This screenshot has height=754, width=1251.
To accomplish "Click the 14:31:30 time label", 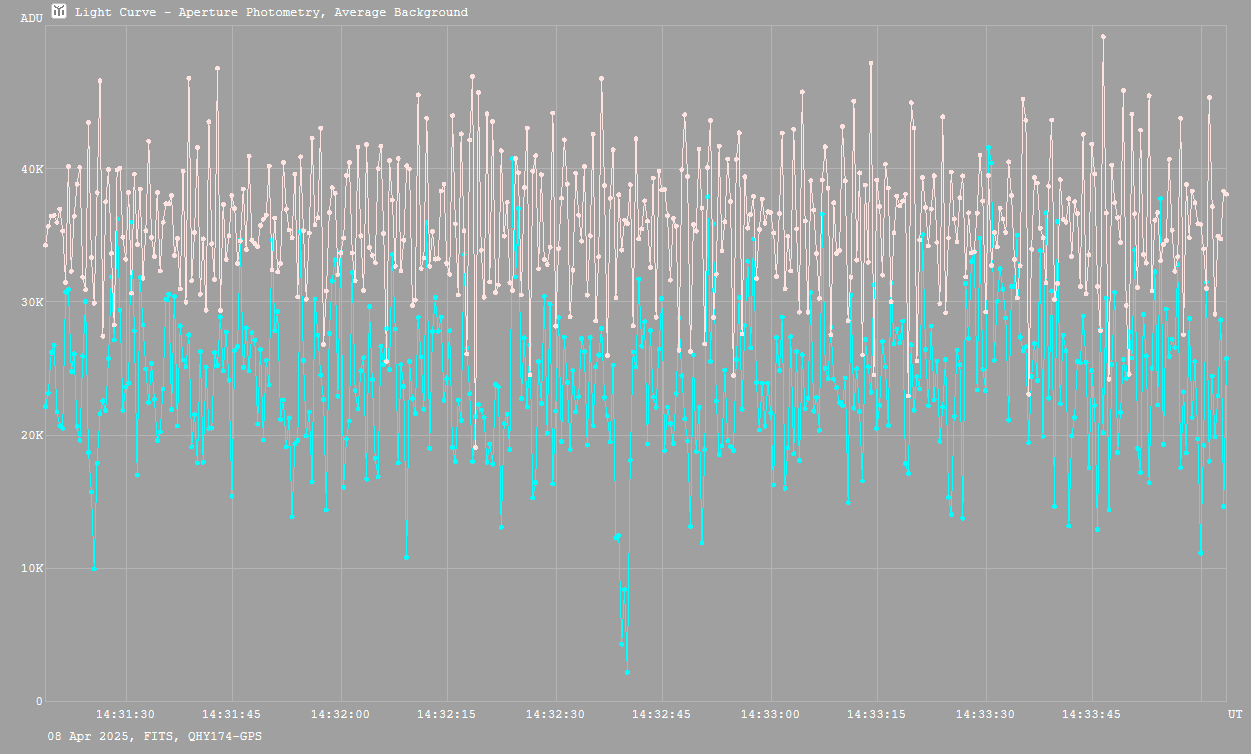I will (x=126, y=714).
